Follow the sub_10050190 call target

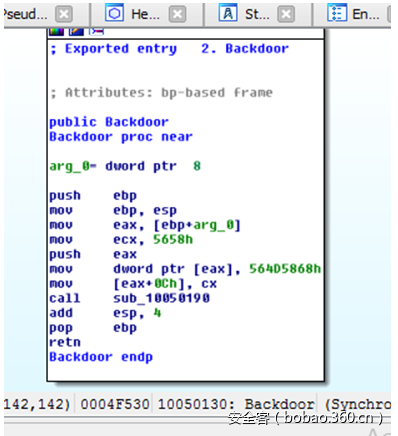pyautogui.click(x=162, y=298)
